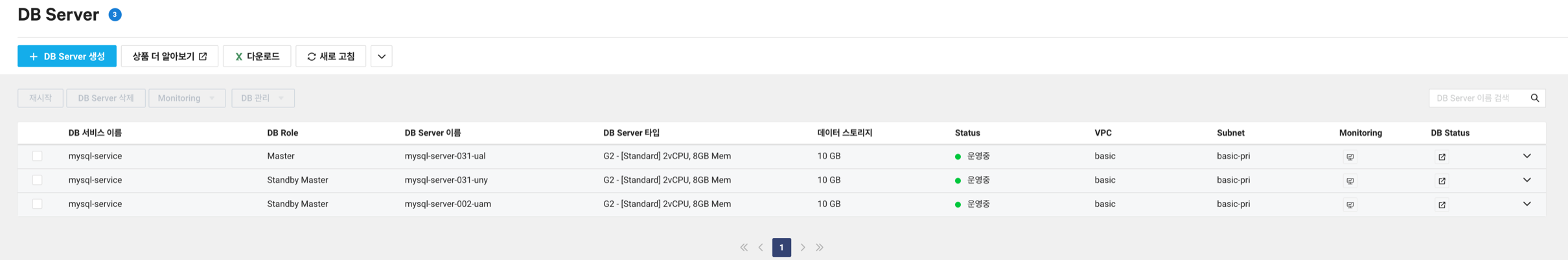This screenshot has width=1568, height=260.
Task: Download list with 다운로드 button
Action: [257, 56]
